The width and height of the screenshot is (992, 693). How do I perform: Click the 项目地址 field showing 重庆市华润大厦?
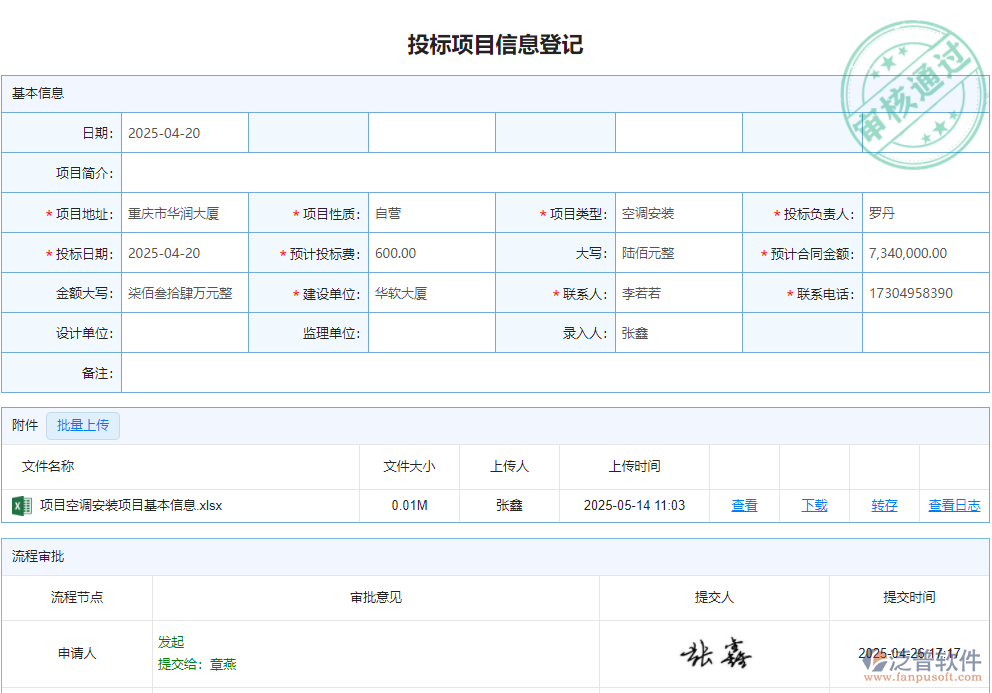[185, 212]
